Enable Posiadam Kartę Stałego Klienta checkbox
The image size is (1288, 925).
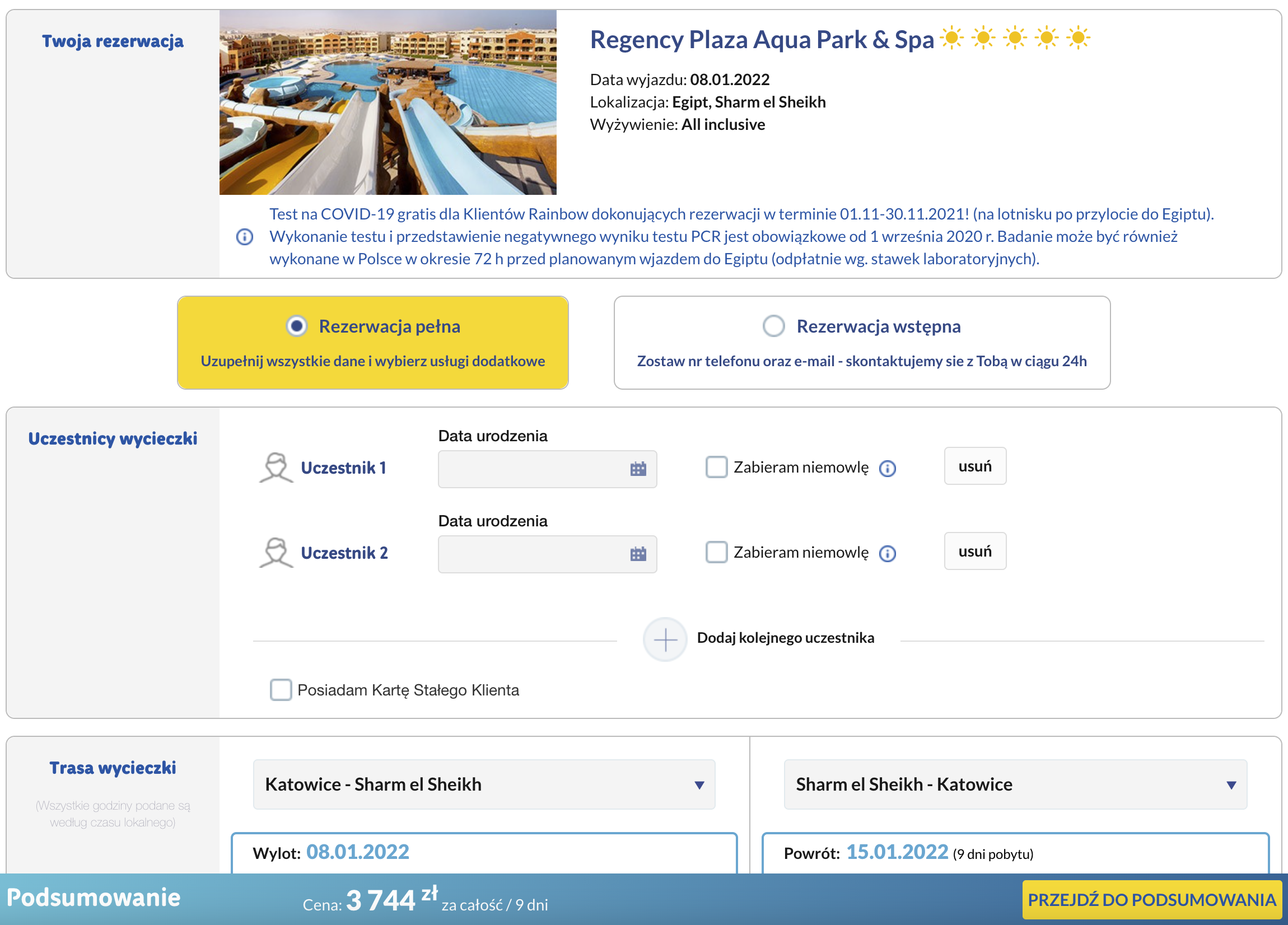(x=281, y=690)
